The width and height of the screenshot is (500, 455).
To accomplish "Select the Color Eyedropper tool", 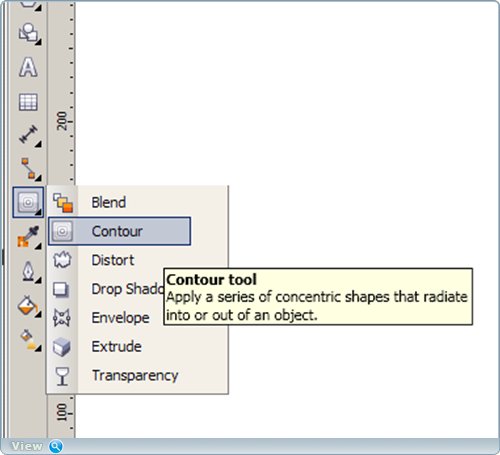I will pyautogui.click(x=28, y=237).
